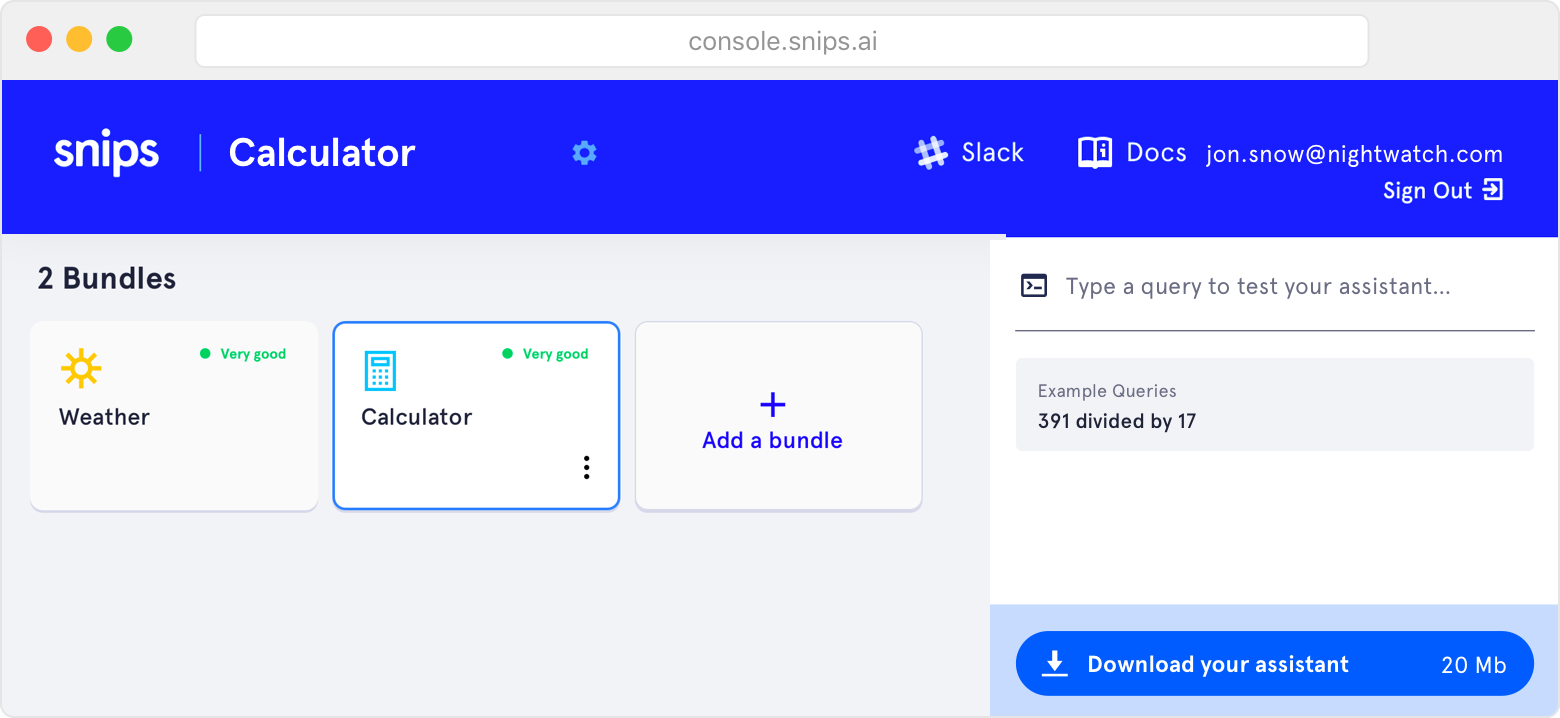Click Weather's Very good status

pyautogui.click(x=243, y=354)
